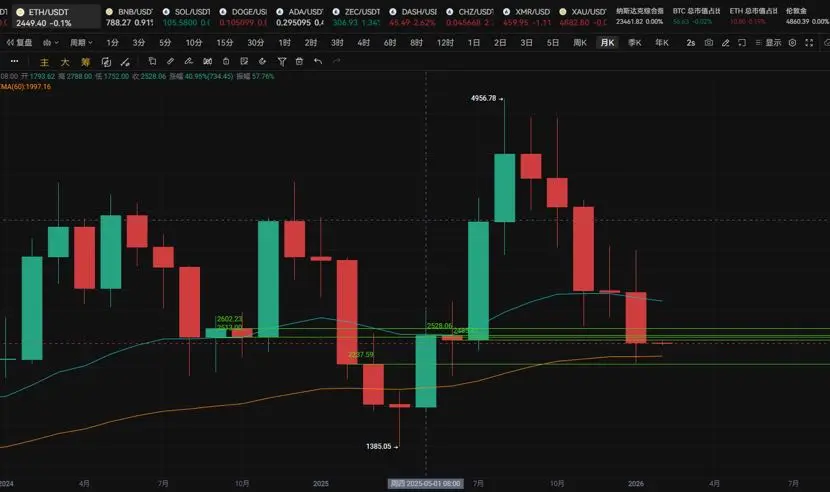Choose the 2时 timeframe
Screen dimensions: 830x492
[x=311, y=42]
